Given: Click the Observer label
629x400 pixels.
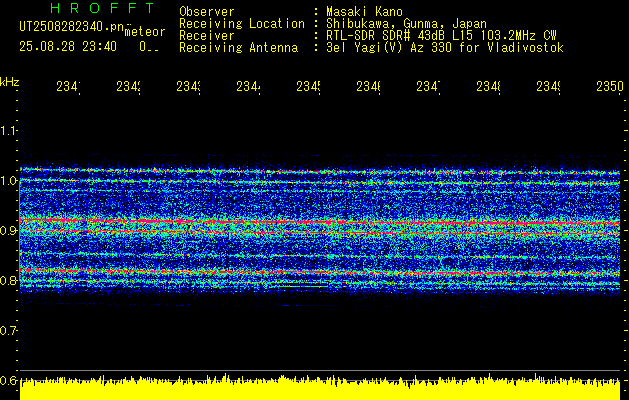Looking at the screenshot, I should click(x=207, y=12).
